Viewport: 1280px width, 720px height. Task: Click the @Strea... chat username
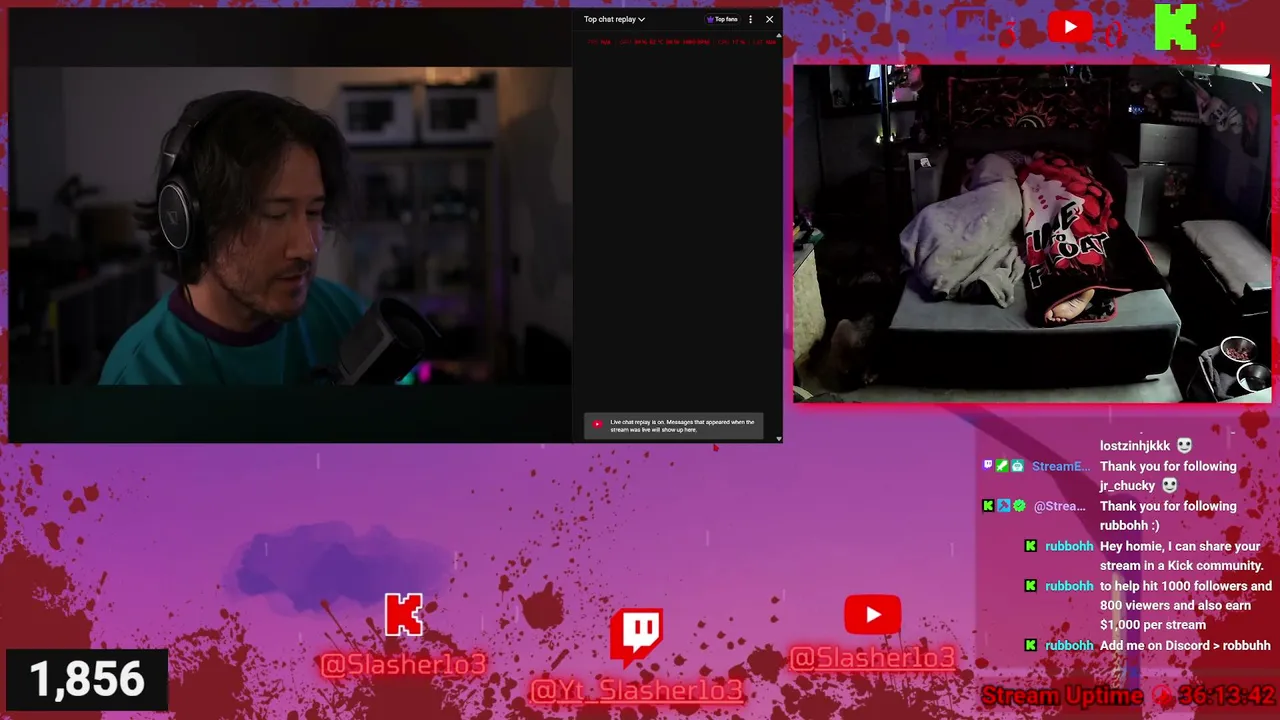click(1059, 506)
